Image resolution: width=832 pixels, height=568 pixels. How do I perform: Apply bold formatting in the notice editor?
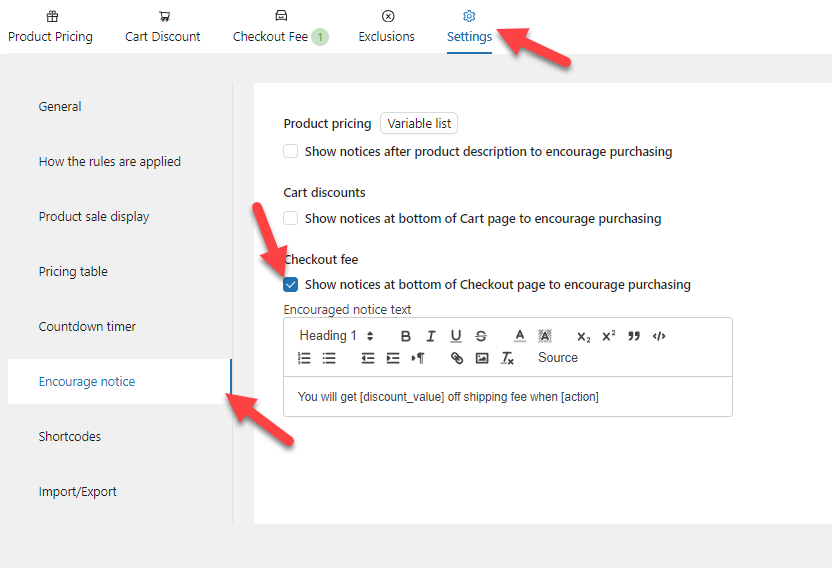pos(405,336)
